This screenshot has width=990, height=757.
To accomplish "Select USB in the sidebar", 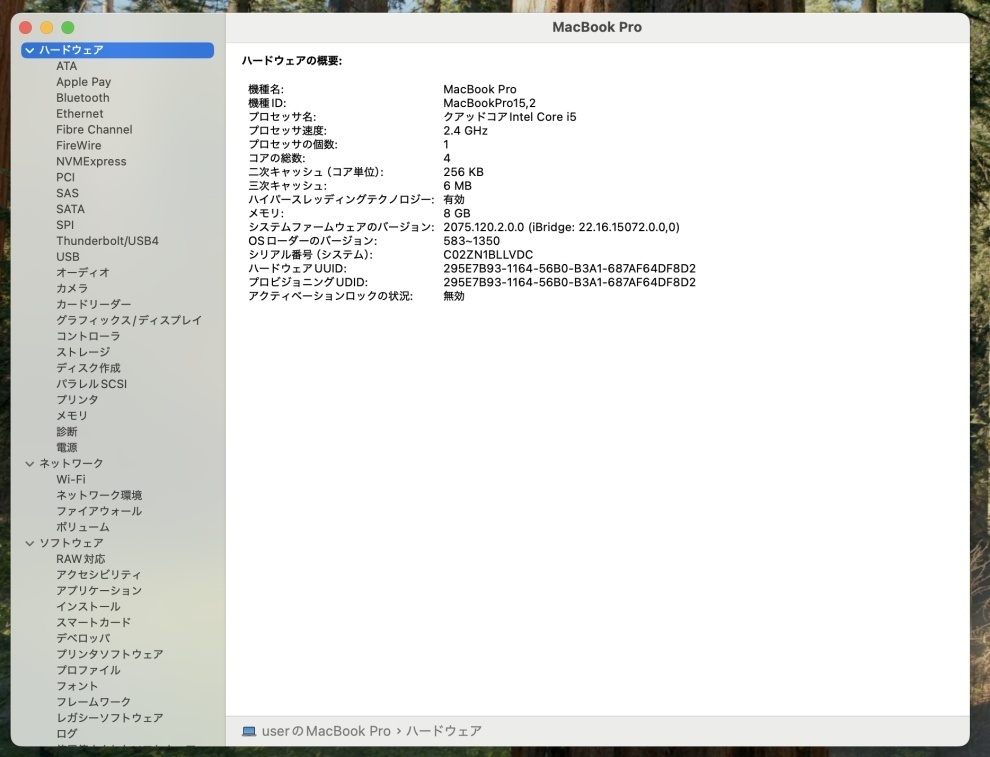I will (x=68, y=257).
